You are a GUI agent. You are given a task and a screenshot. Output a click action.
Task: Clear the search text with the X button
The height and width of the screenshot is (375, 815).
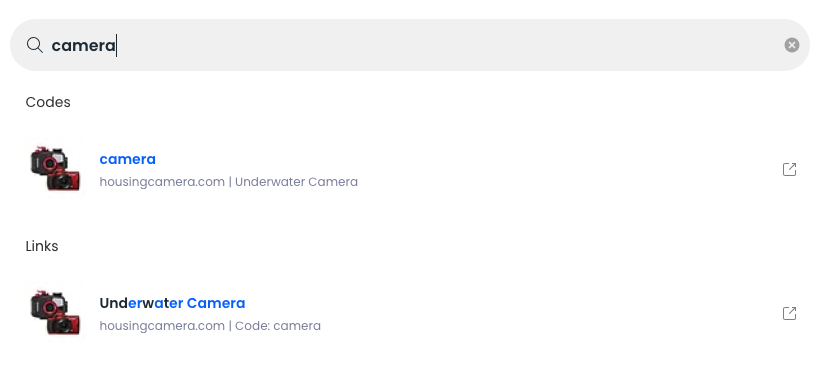pos(792,45)
